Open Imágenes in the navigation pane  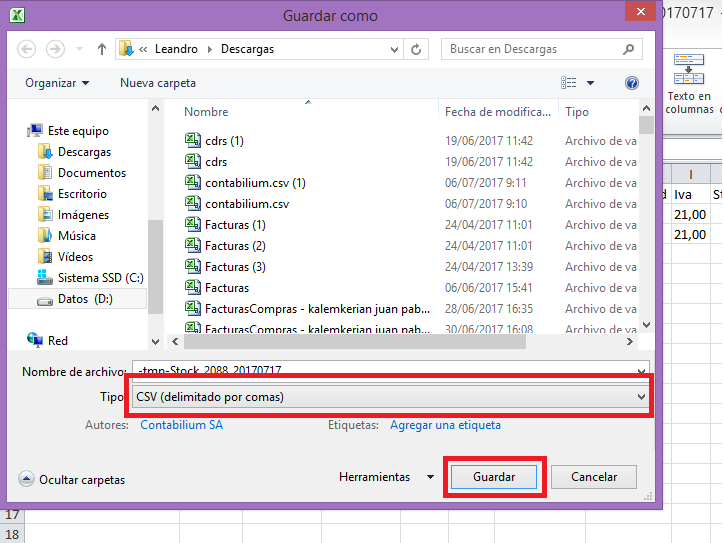pos(83,215)
